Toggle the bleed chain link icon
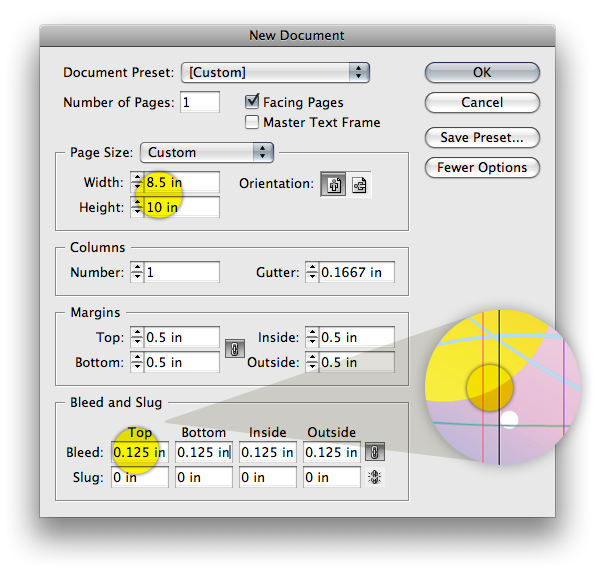 [375, 452]
